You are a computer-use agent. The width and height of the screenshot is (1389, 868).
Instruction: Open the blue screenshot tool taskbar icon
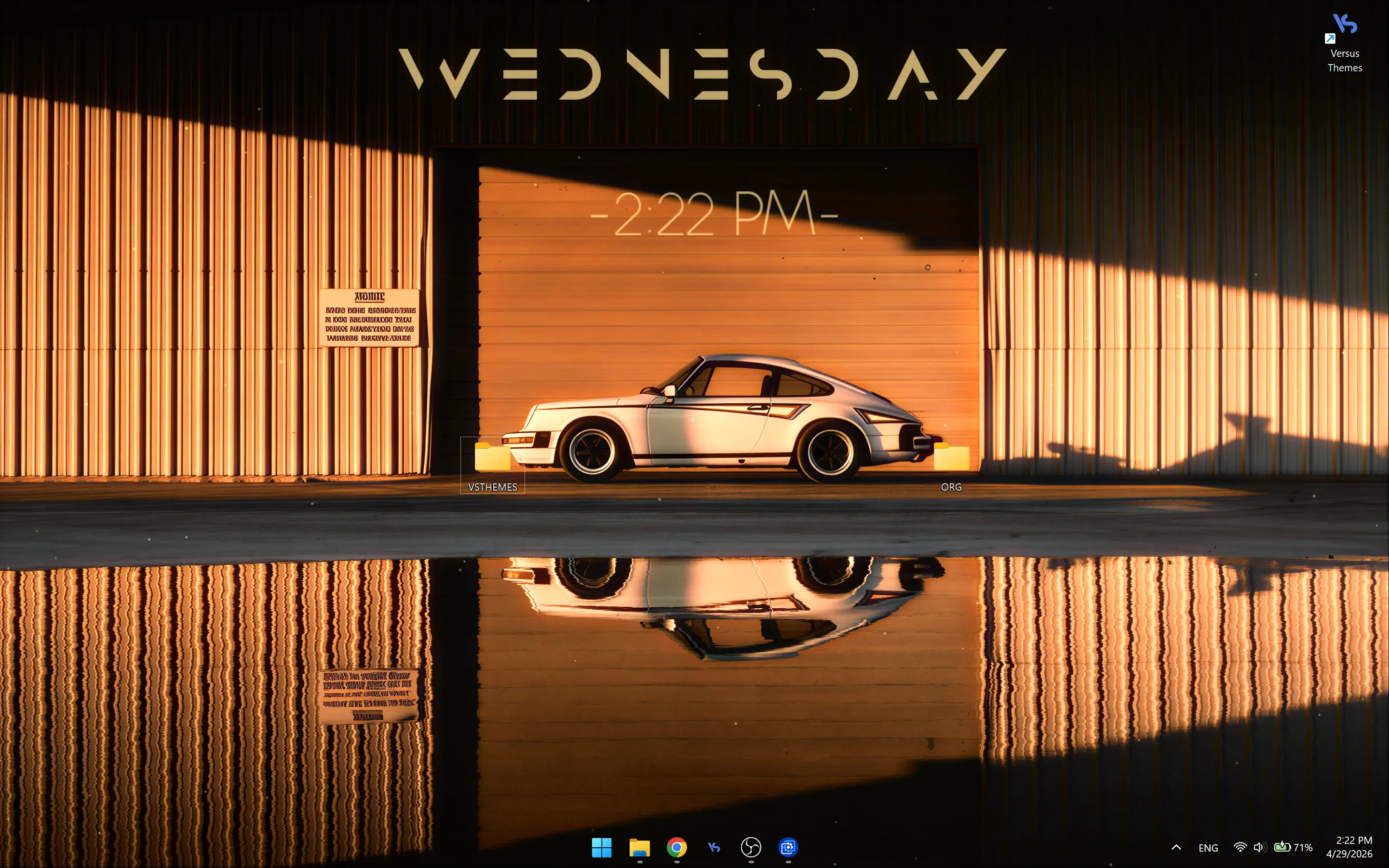[x=788, y=847]
